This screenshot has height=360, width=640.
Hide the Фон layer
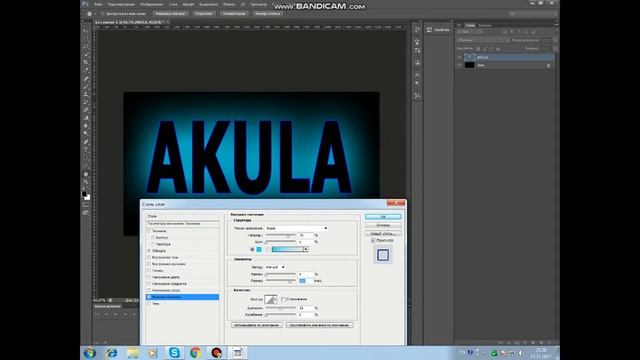tap(459, 65)
